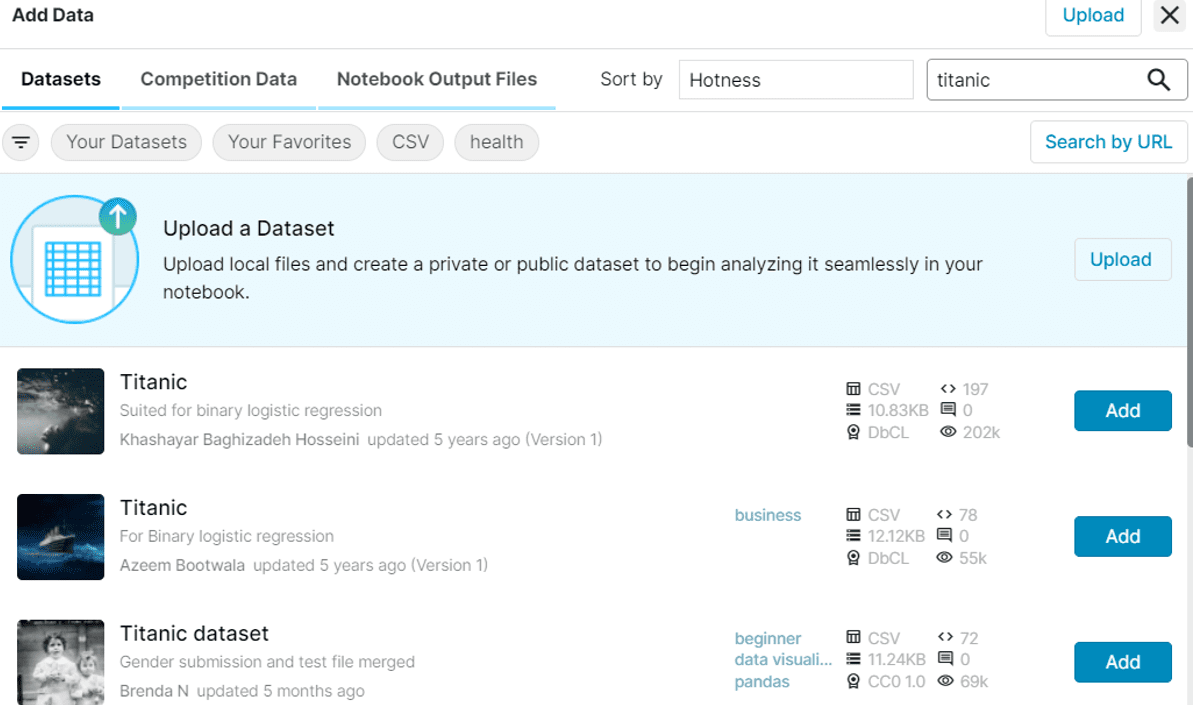The image size is (1195, 705).
Task: Click the code icon next to 197
Action: coord(947,389)
